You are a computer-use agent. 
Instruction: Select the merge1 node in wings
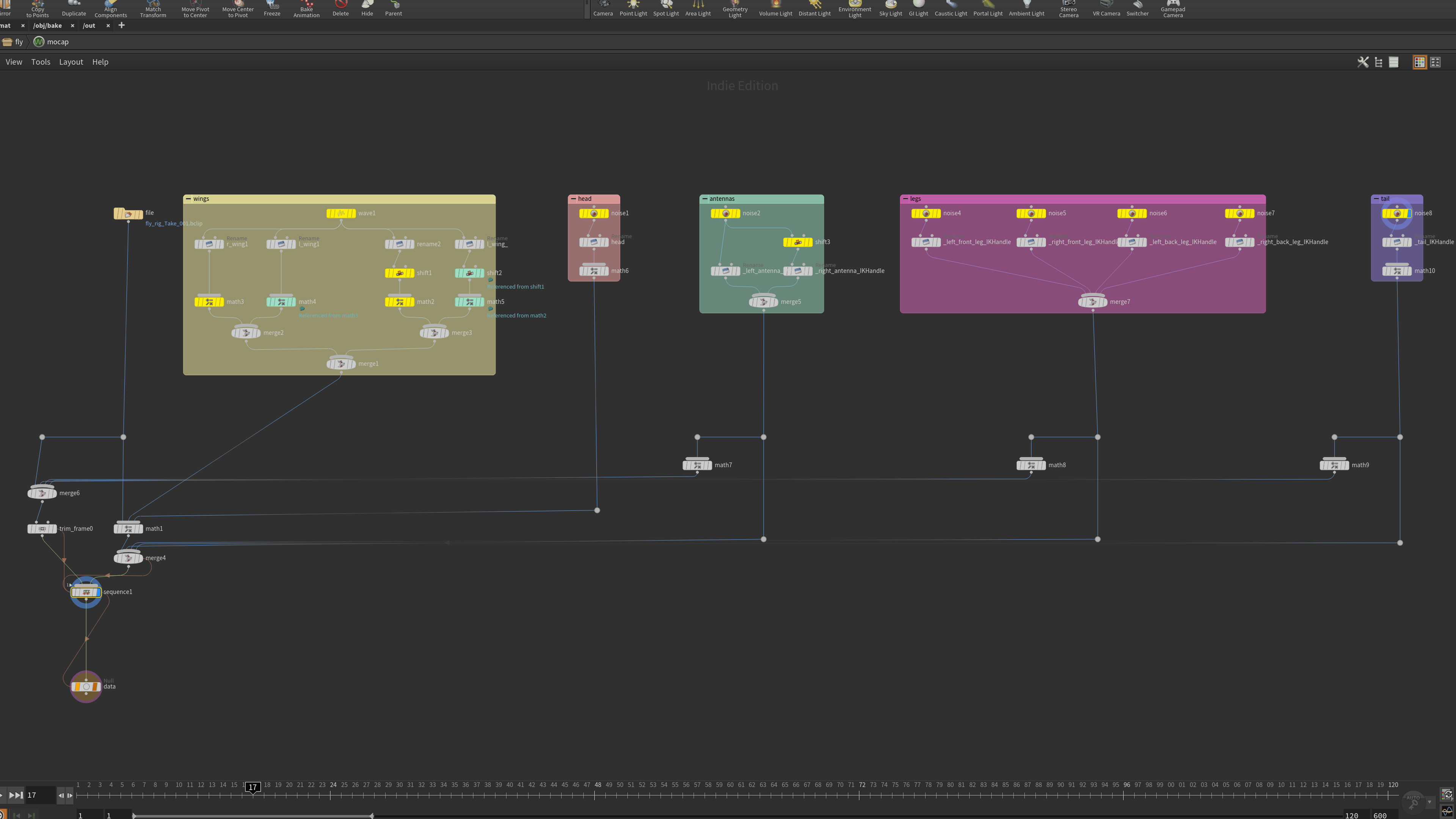click(x=341, y=364)
